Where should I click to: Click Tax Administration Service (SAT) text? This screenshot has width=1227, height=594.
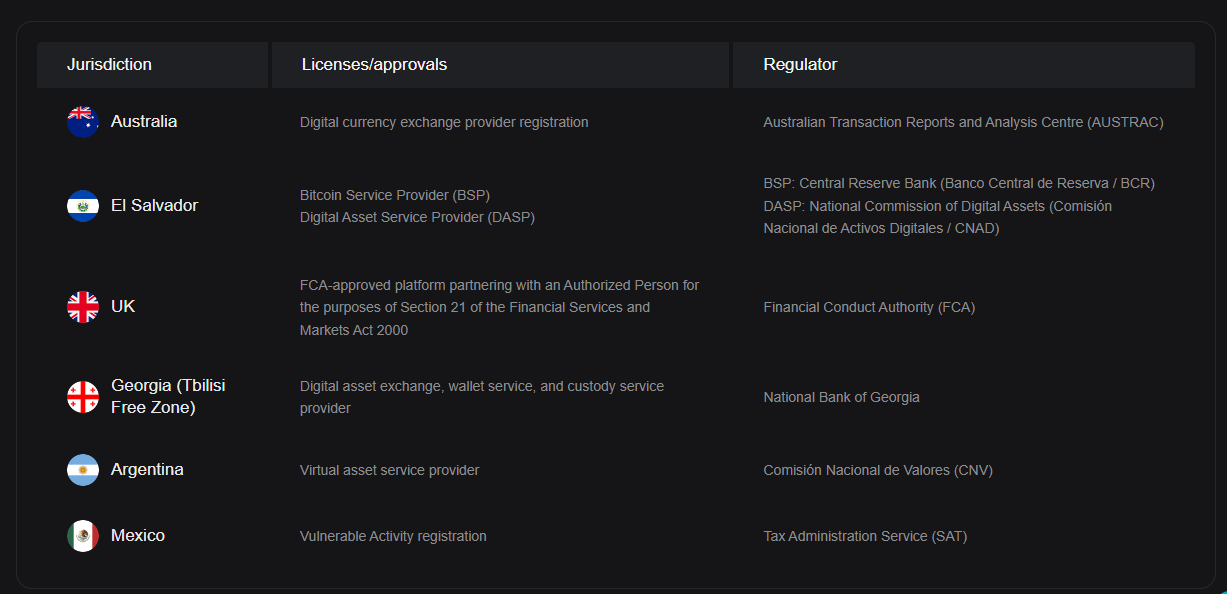(x=865, y=536)
